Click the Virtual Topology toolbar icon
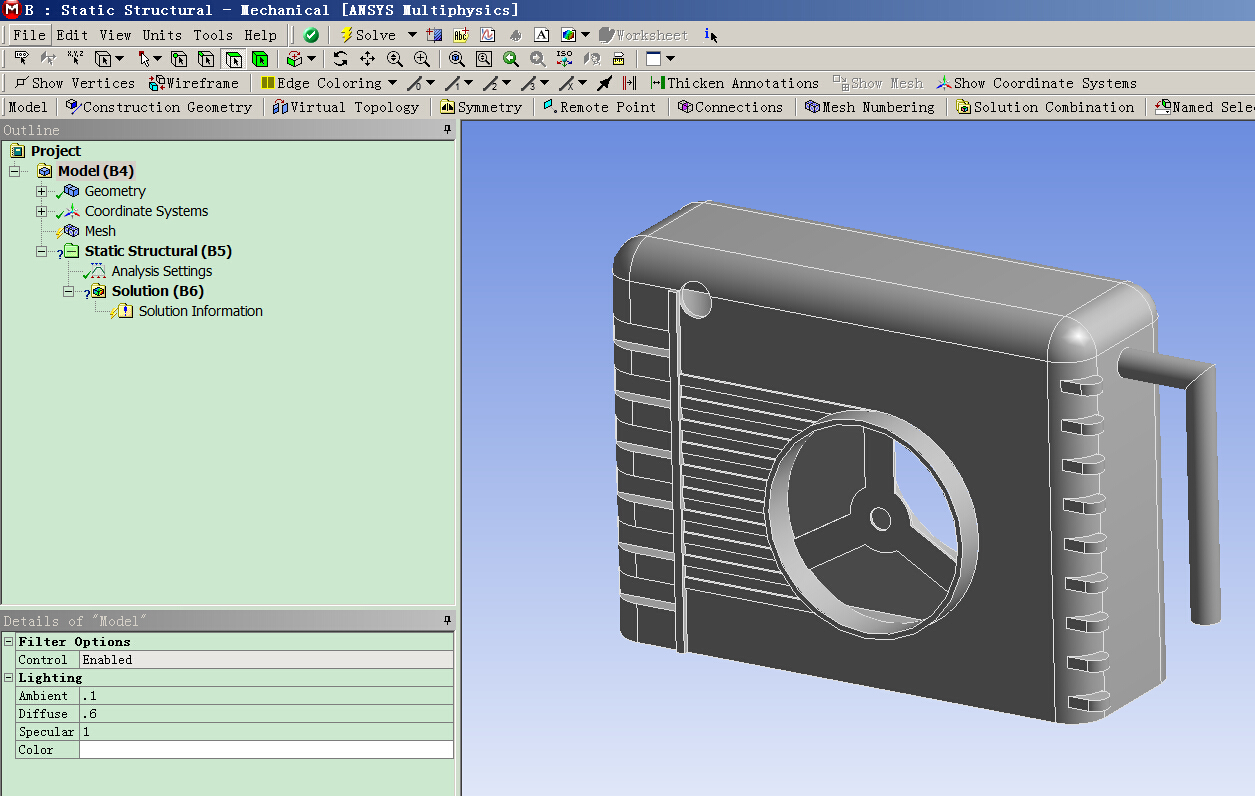Screen dimensions: 1255x796 (345, 107)
